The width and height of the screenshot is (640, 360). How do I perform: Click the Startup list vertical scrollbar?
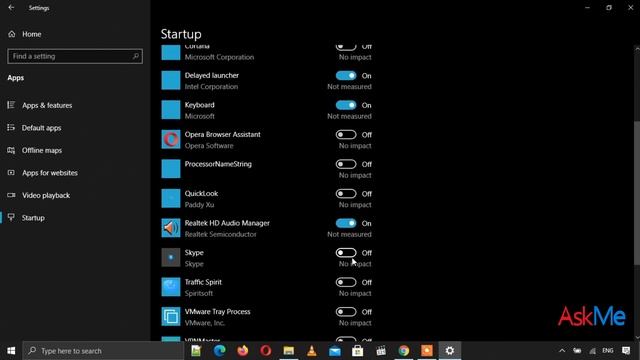pyautogui.click(x=637, y=193)
